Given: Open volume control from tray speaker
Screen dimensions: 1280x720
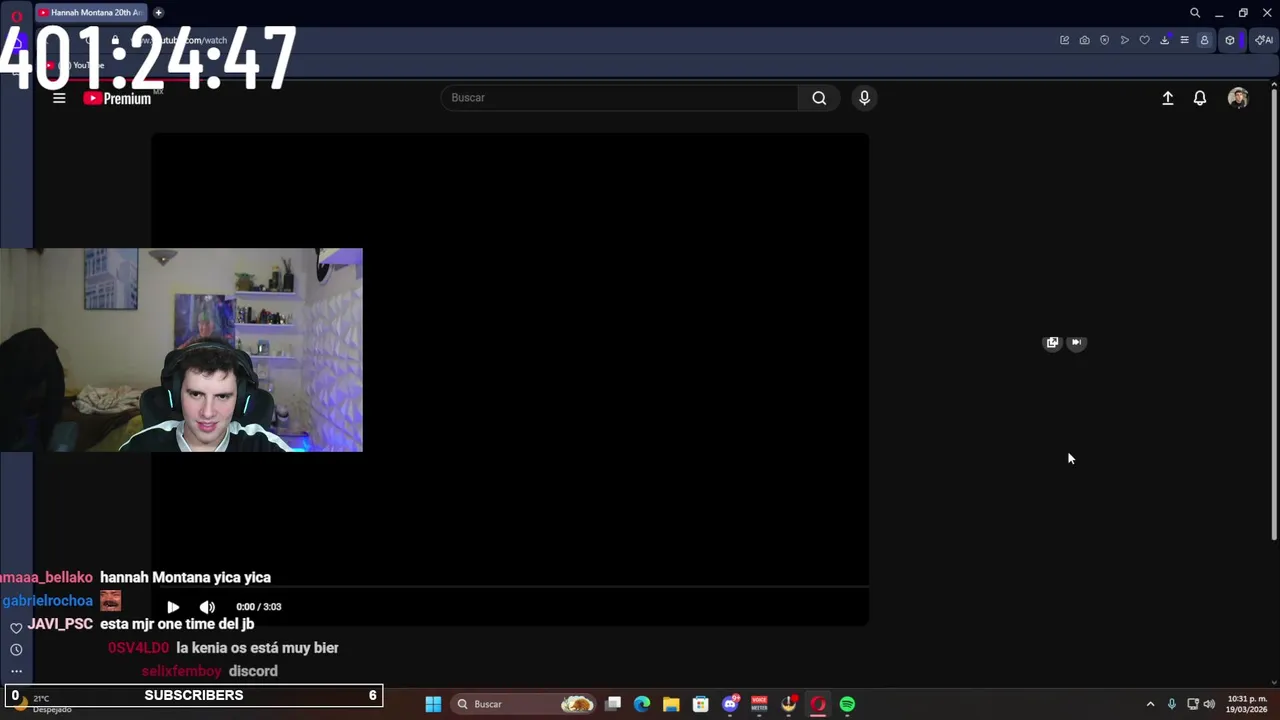Looking at the screenshot, I should [x=1210, y=704].
